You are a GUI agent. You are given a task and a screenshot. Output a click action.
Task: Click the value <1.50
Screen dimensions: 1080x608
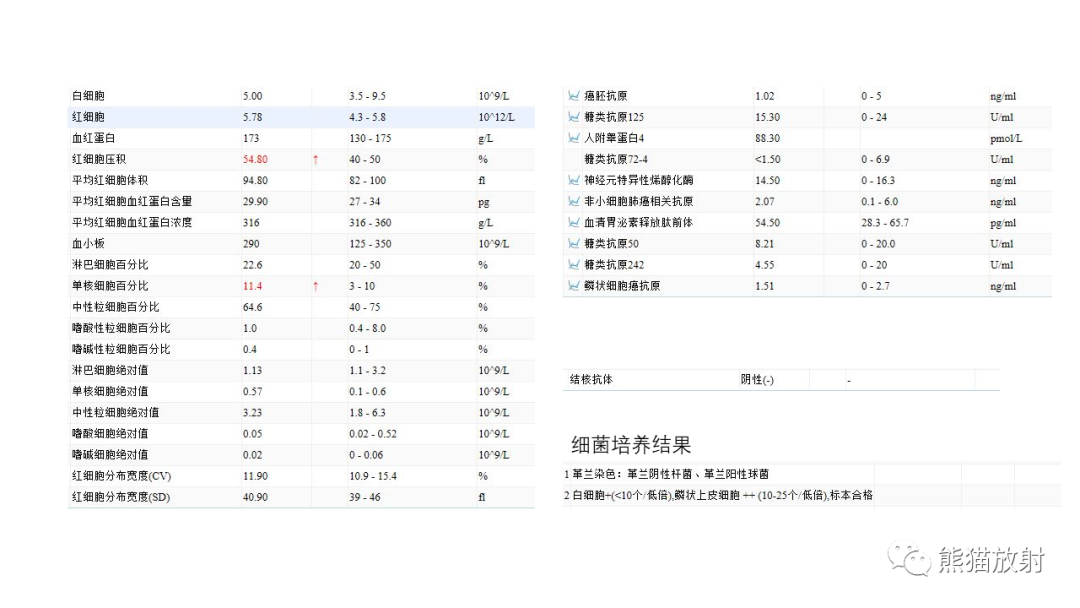[x=767, y=159]
